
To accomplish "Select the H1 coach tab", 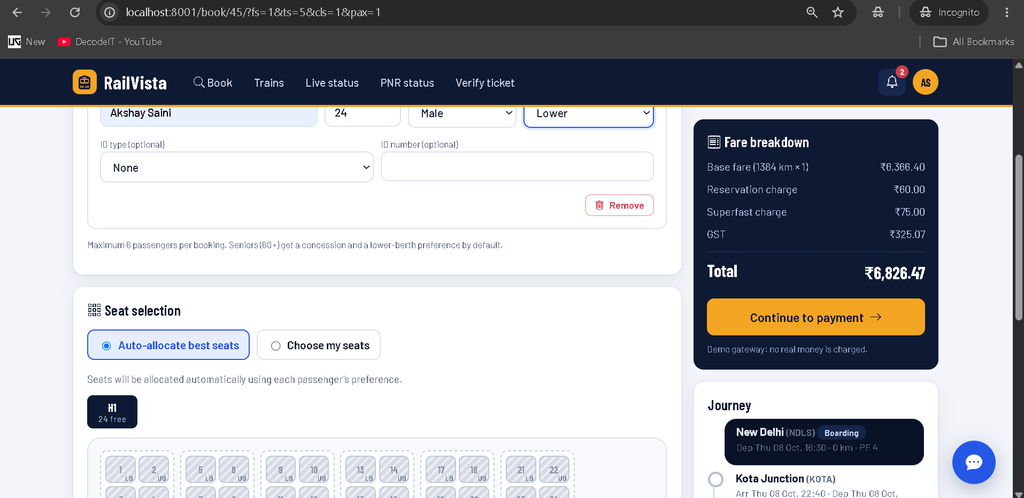I will (x=112, y=412).
